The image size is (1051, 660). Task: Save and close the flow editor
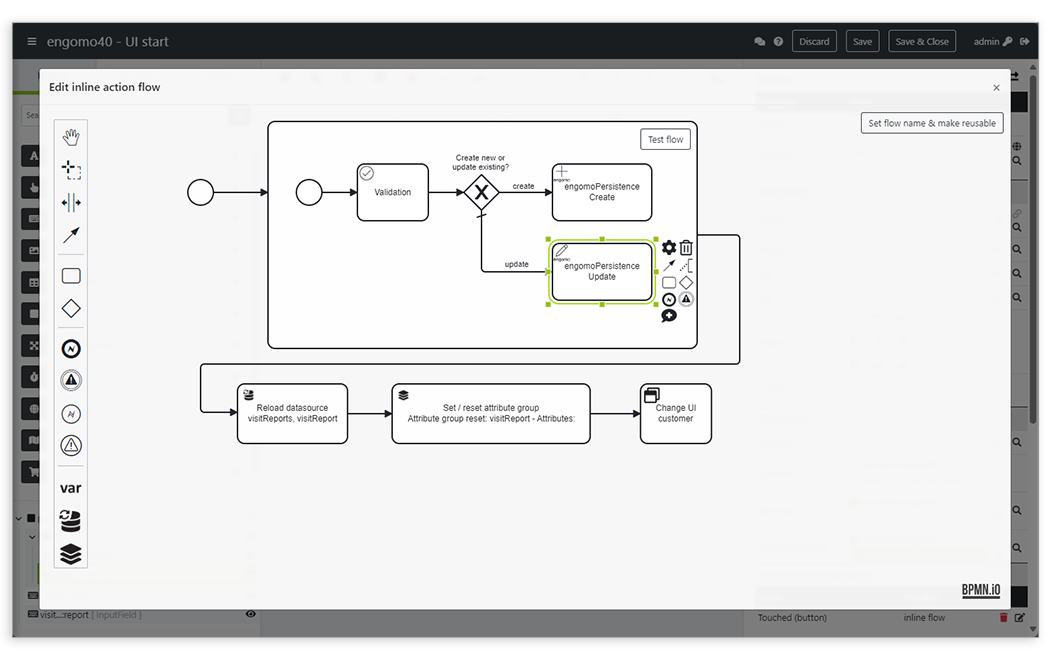921,41
